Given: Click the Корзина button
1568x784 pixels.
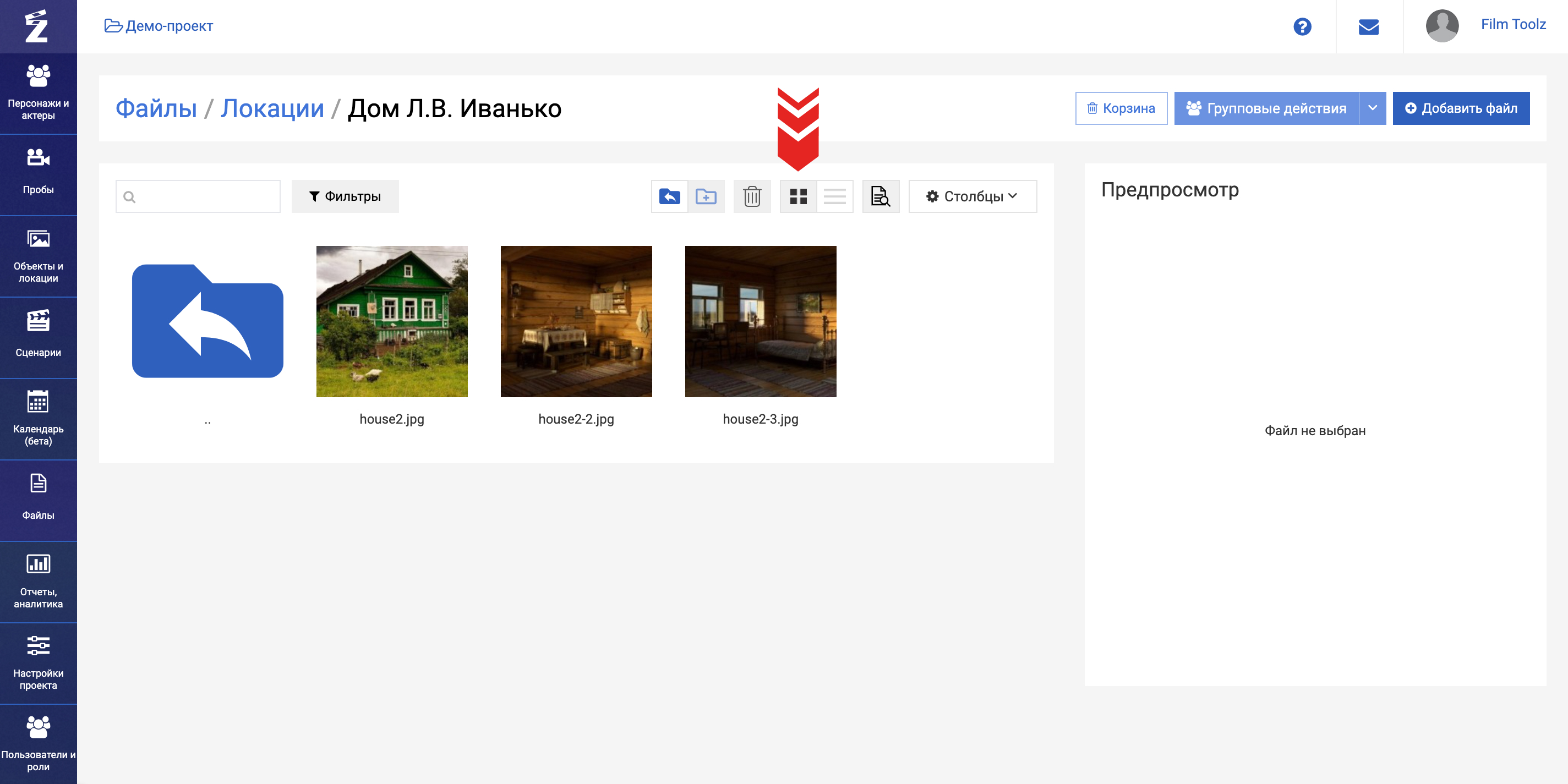Looking at the screenshot, I should click(1121, 108).
